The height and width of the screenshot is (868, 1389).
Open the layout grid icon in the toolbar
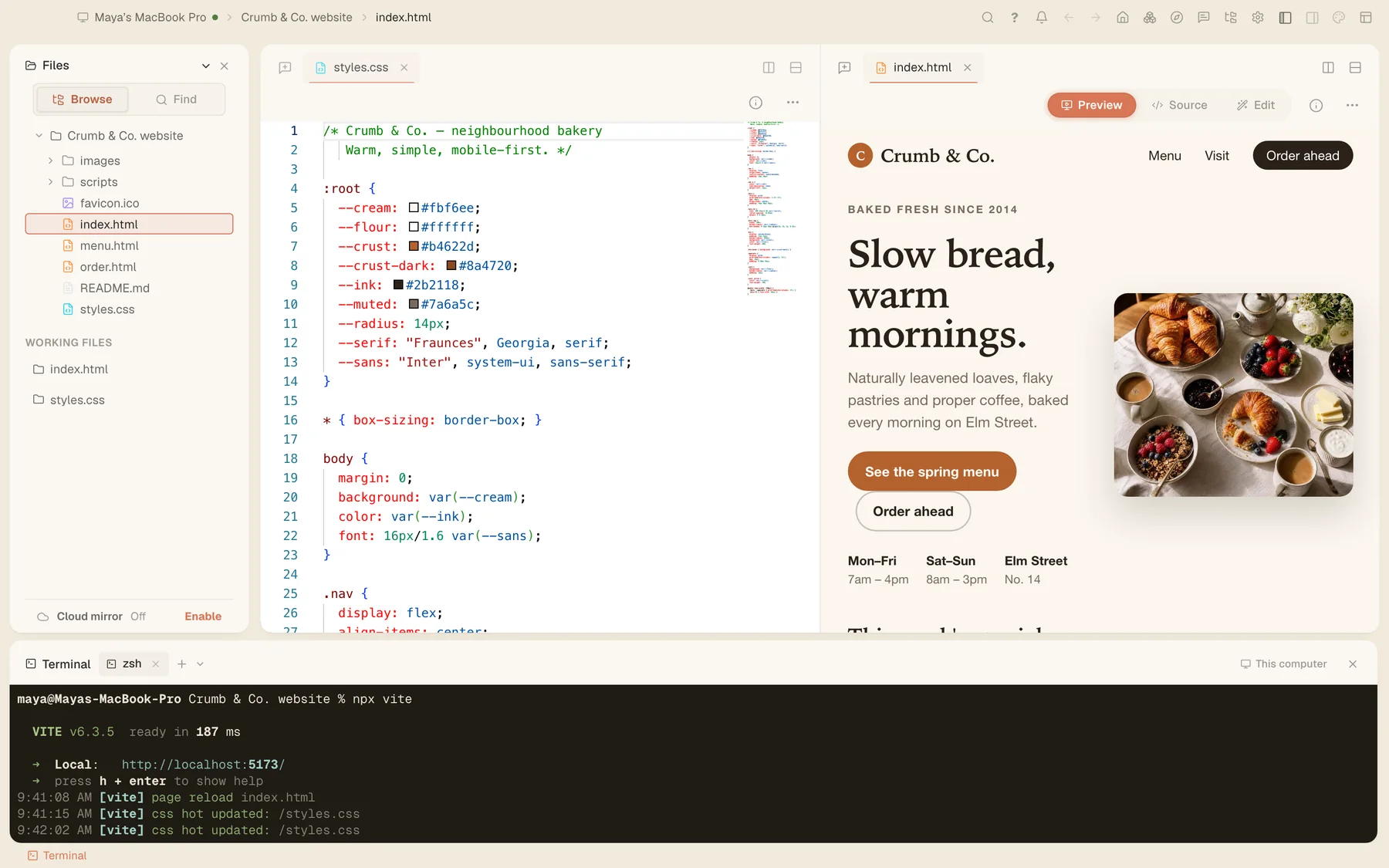coord(1365,17)
